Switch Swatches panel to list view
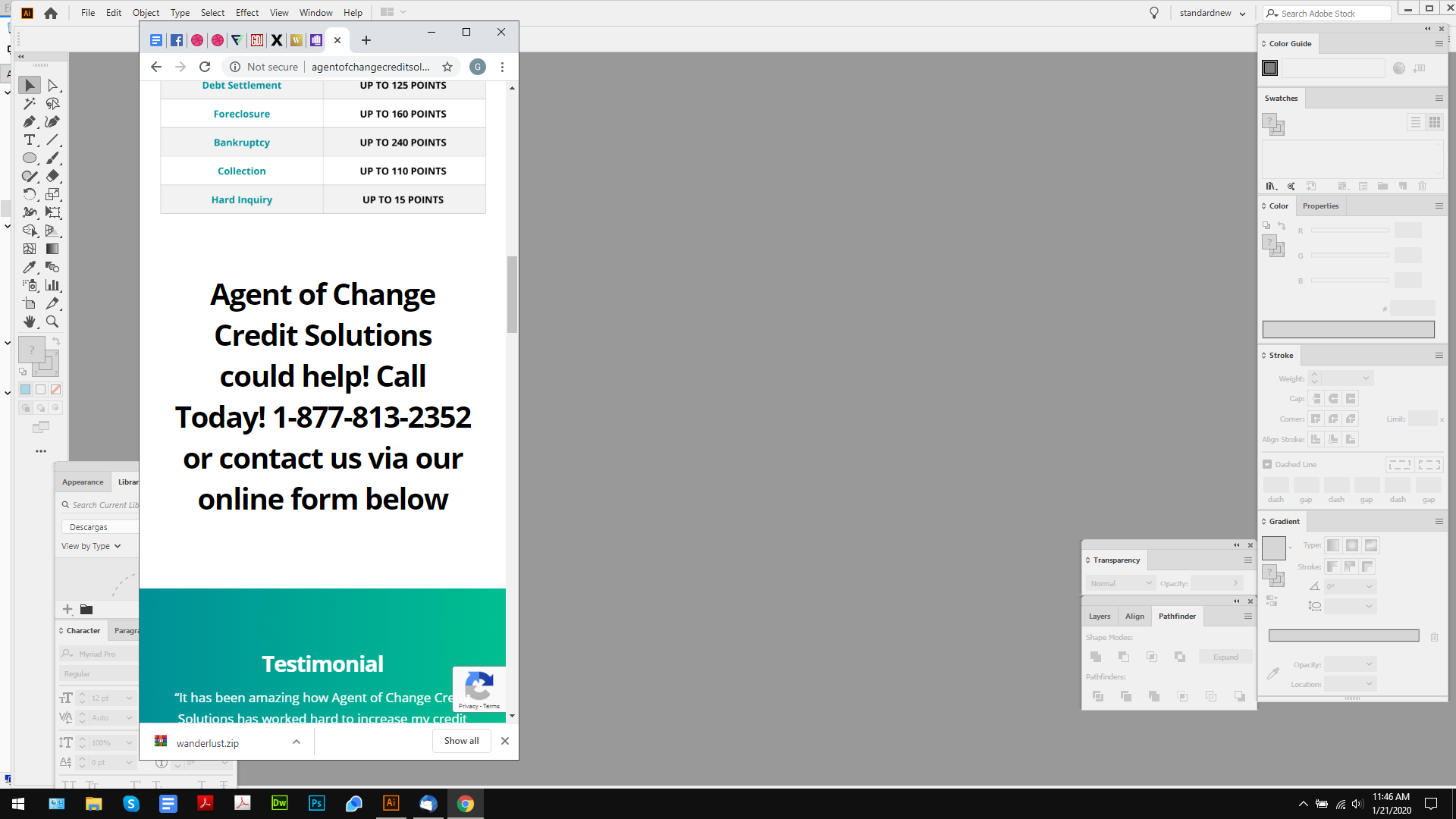 click(1416, 122)
